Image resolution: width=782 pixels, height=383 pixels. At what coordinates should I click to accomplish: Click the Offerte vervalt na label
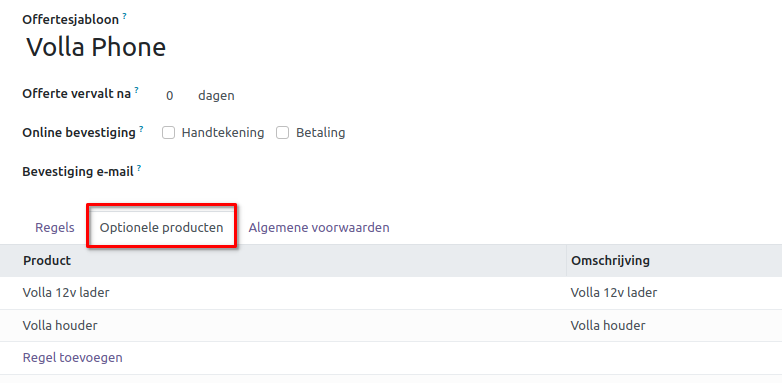click(77, 93)
